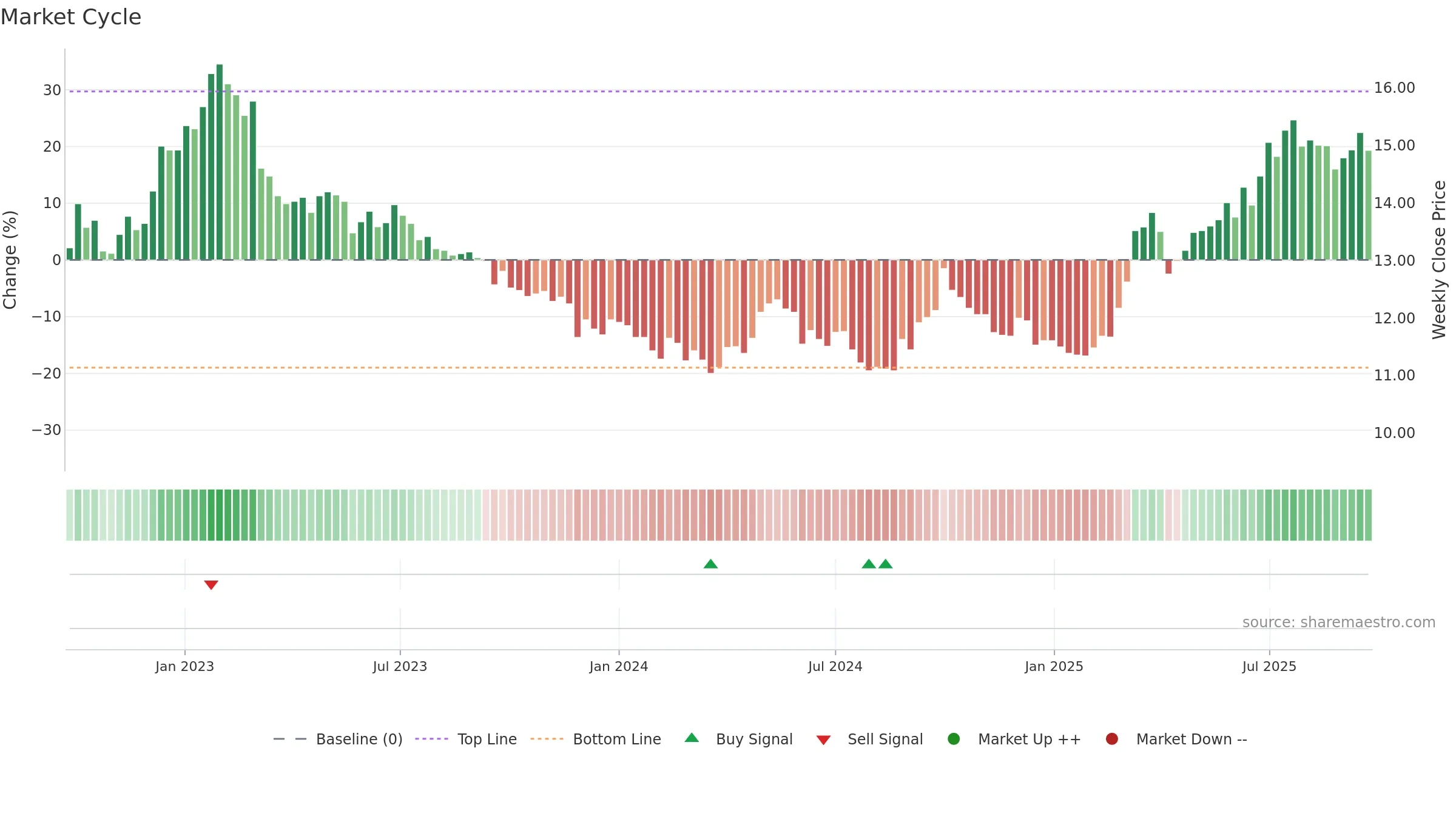The image size is (1456, 819).
Task: Click the 30 tick on the change axis
Action: 52,90
